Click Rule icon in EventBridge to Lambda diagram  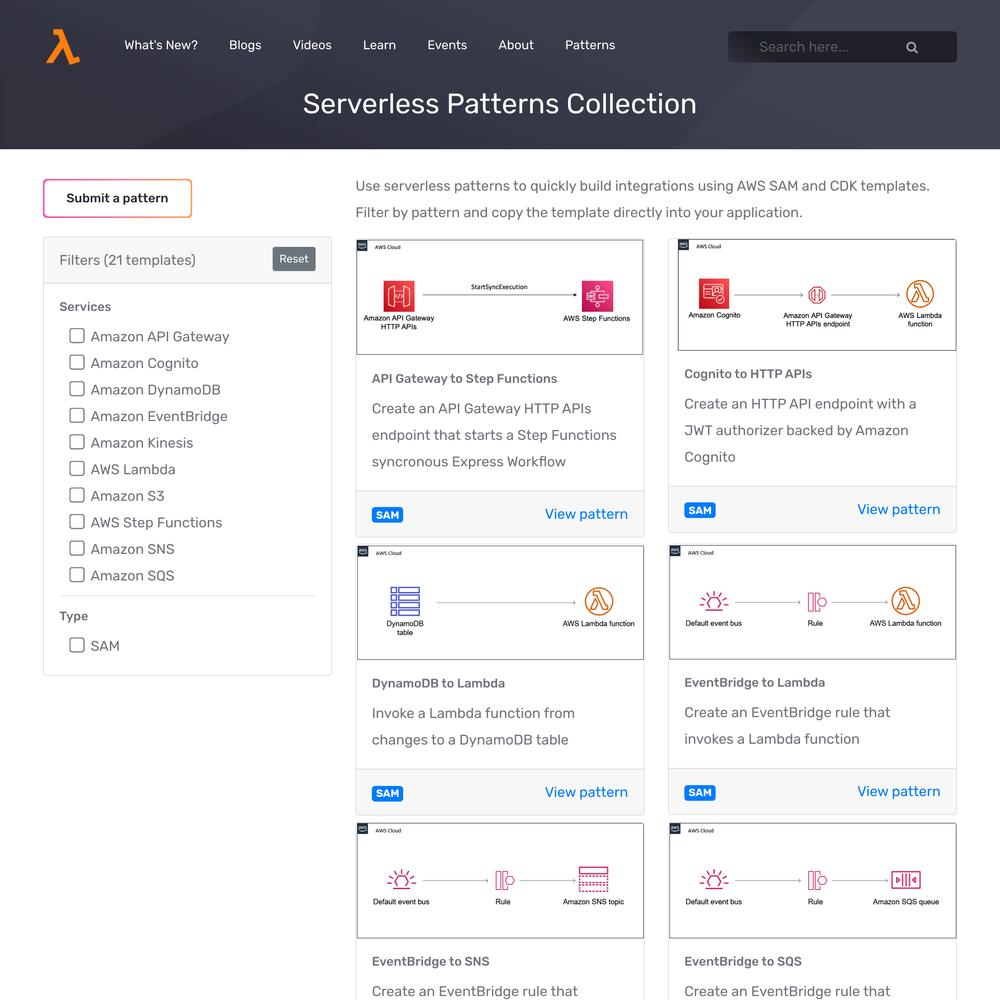click(x=816, y=601)
